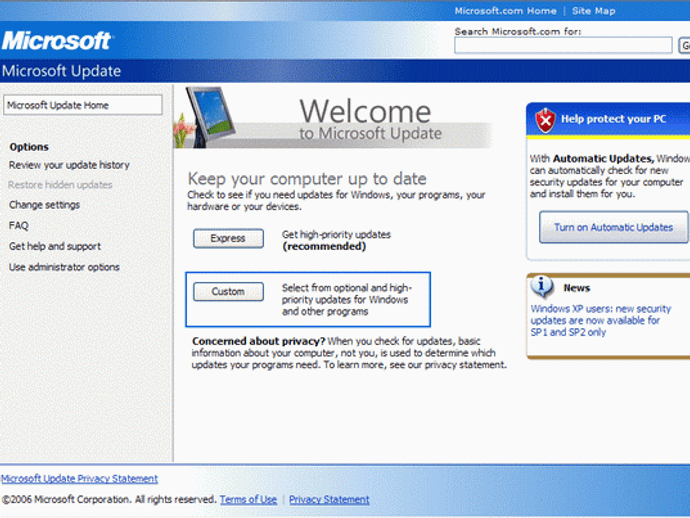Focus the Search Microsoft.com input field

click(563, 45)
